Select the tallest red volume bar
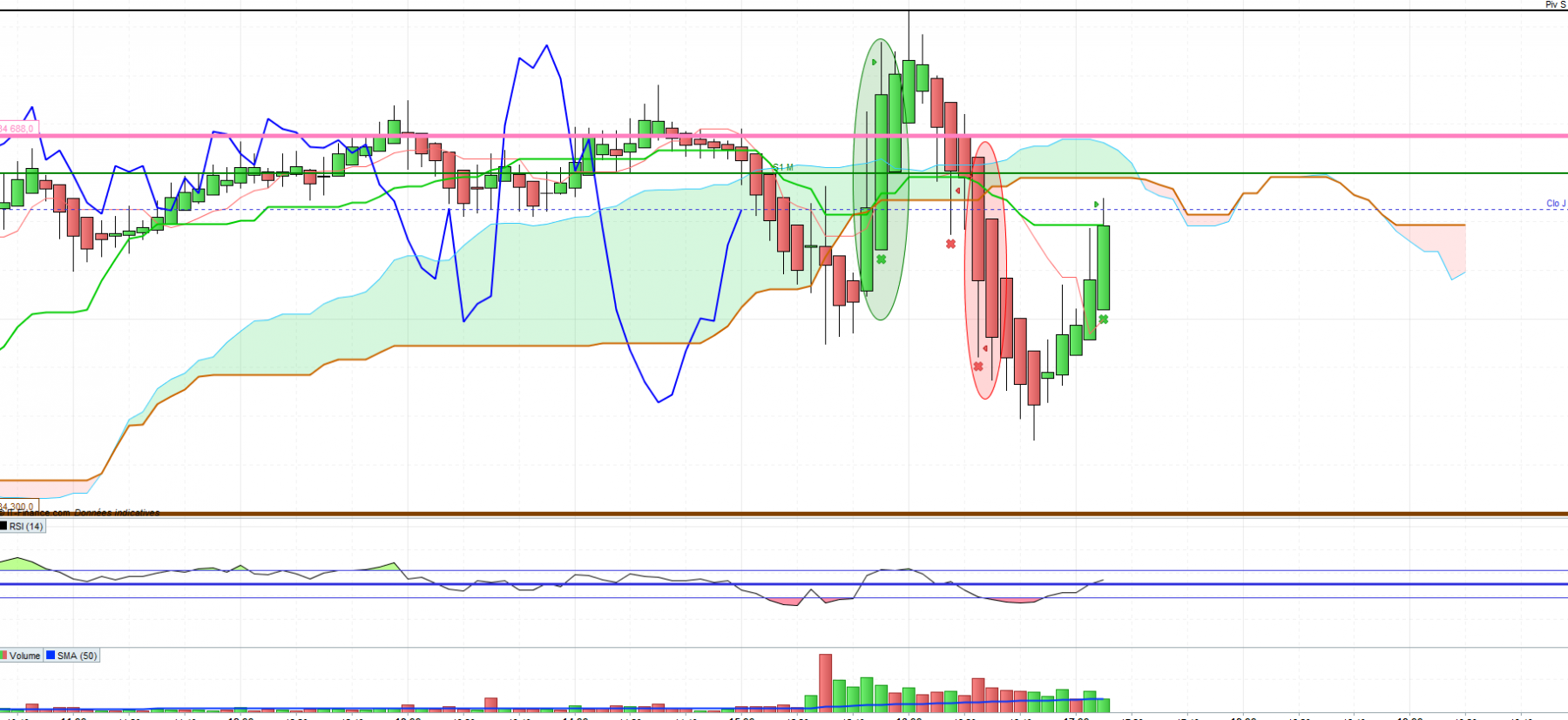 826,683
